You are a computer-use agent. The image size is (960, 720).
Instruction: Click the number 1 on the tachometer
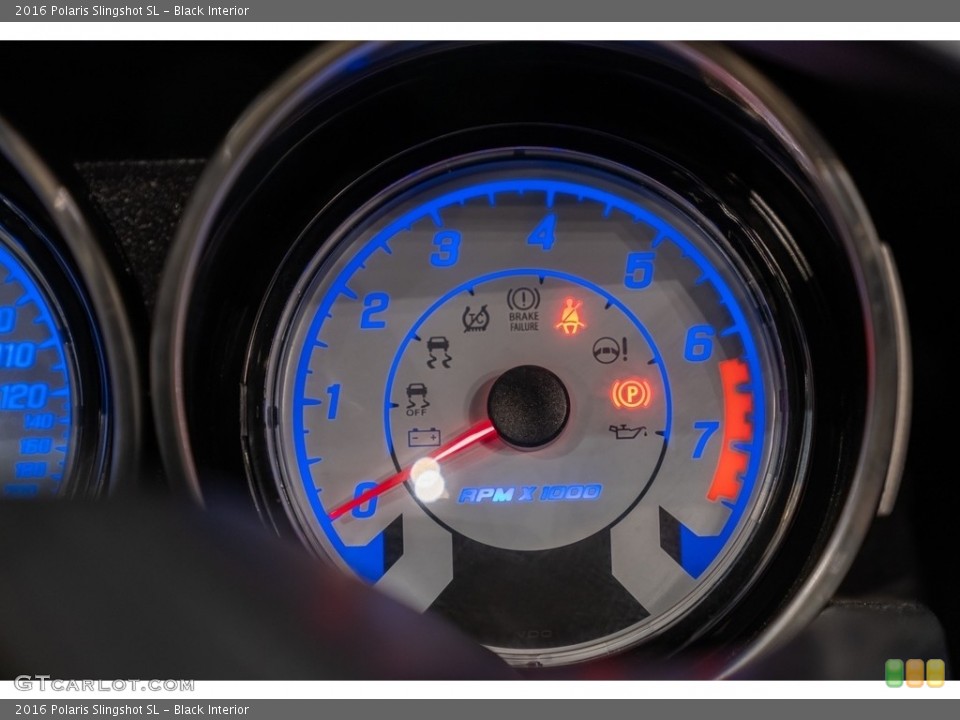[333, 401]
